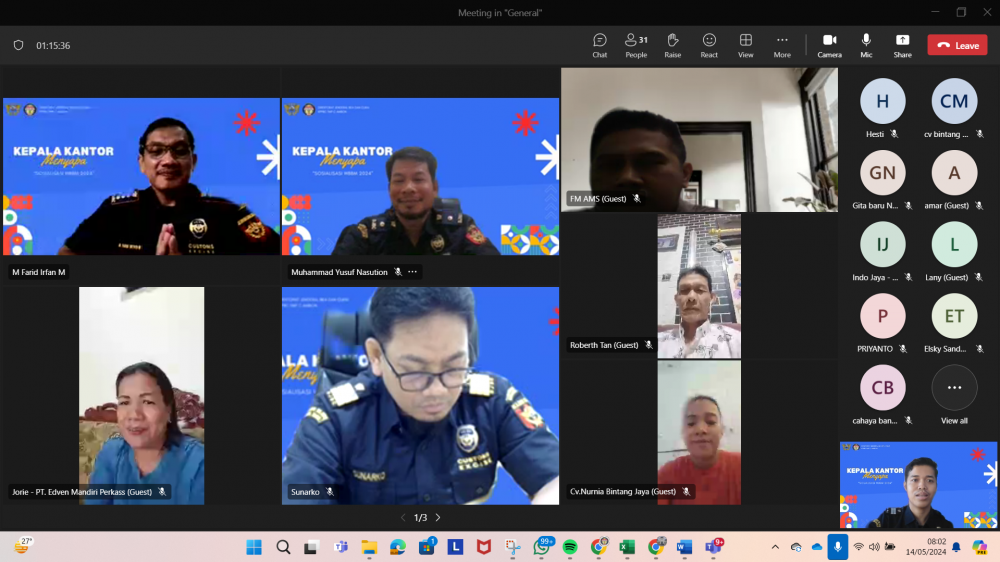This screenshot has width=1000, height=562.
Task: Open the React emoji options
Action: 709,45
